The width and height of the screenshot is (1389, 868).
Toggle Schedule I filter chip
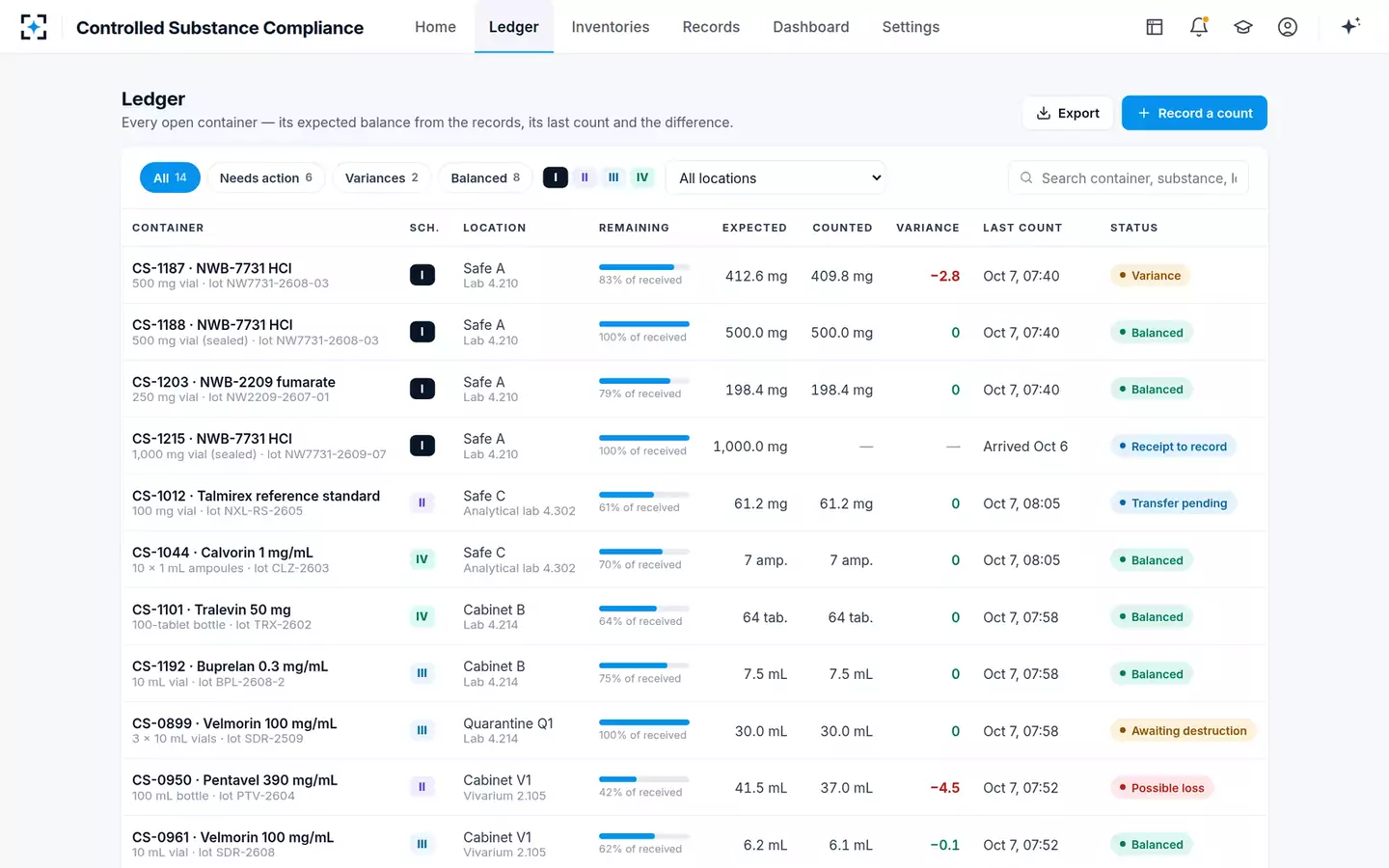click(556, 177)
